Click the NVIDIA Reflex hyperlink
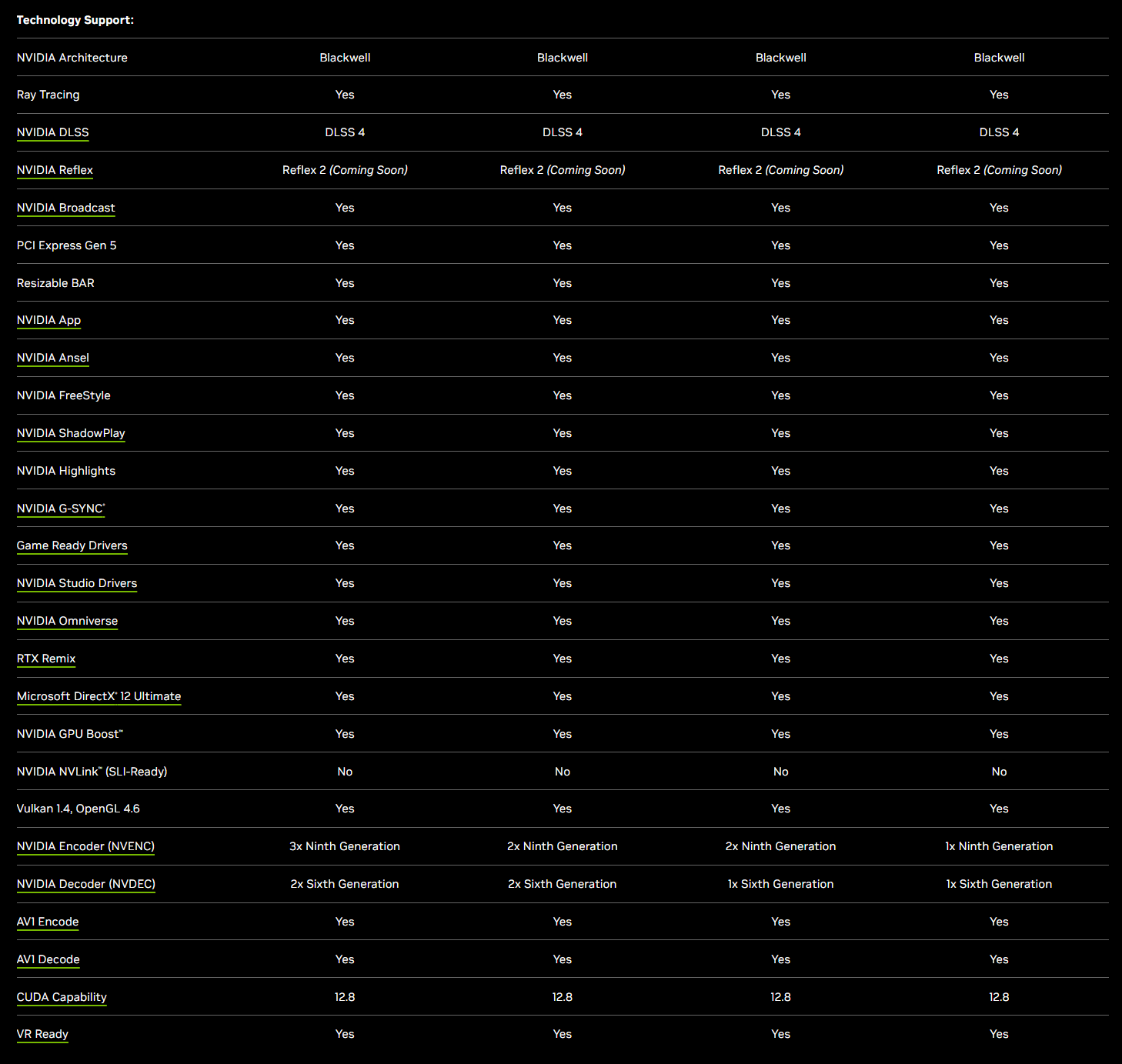 (x=55, y=170)
